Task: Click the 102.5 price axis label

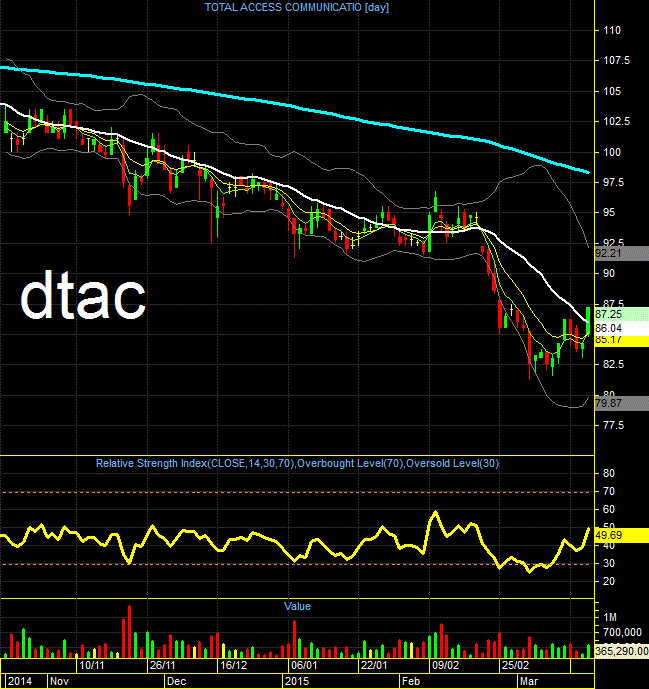Action: (616, 121)
